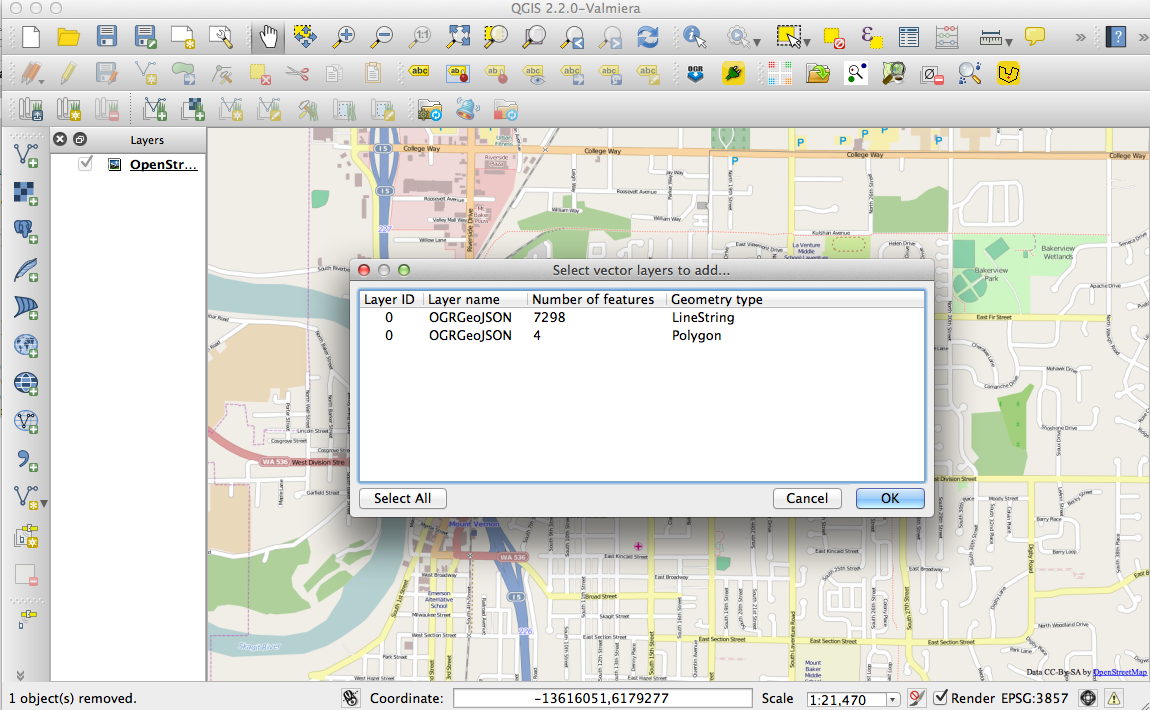Click Zoom Full extent arrows icon
The width and height of the screenshot is (1150, 710).
(x=458, y=37)
